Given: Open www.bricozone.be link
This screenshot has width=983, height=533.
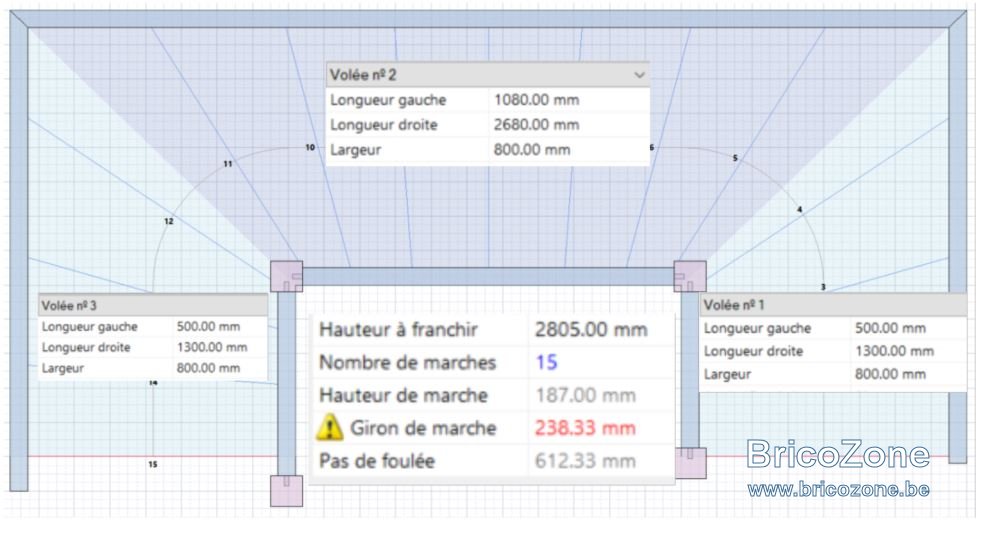Looking at the screenshot, I should click(x=838, y=489).
